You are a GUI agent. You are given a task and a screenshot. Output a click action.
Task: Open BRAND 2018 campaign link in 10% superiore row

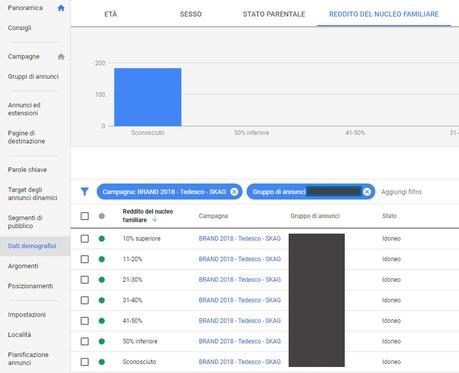[240, 239]
